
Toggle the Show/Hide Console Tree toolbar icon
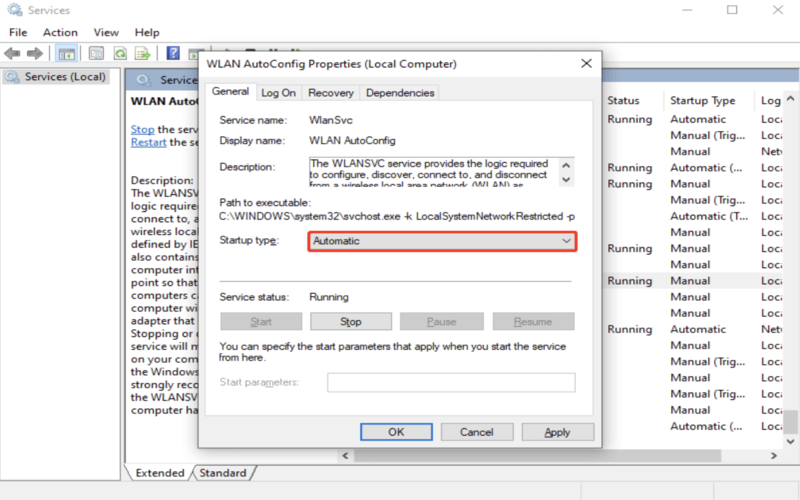pyautogui.click(x=66, y=53)
